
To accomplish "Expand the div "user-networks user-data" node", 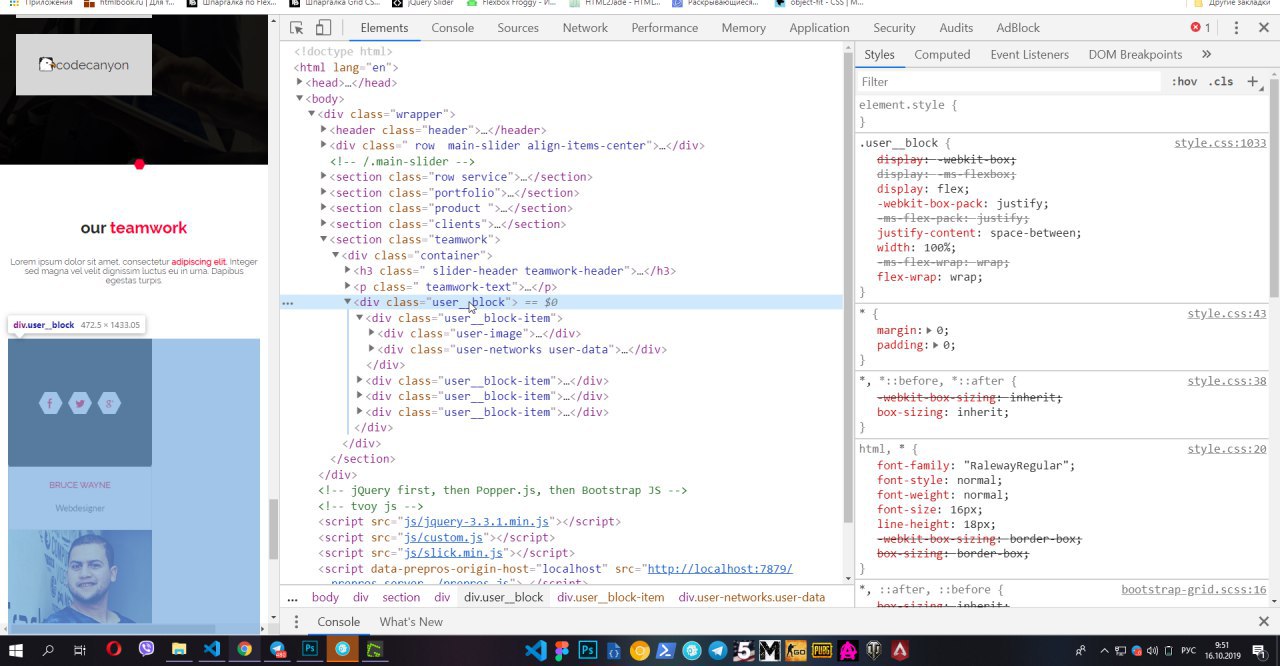I will (x=372, y=350).
